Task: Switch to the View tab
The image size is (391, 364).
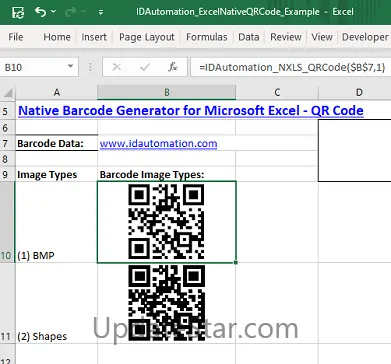Action: coord(322,37)
